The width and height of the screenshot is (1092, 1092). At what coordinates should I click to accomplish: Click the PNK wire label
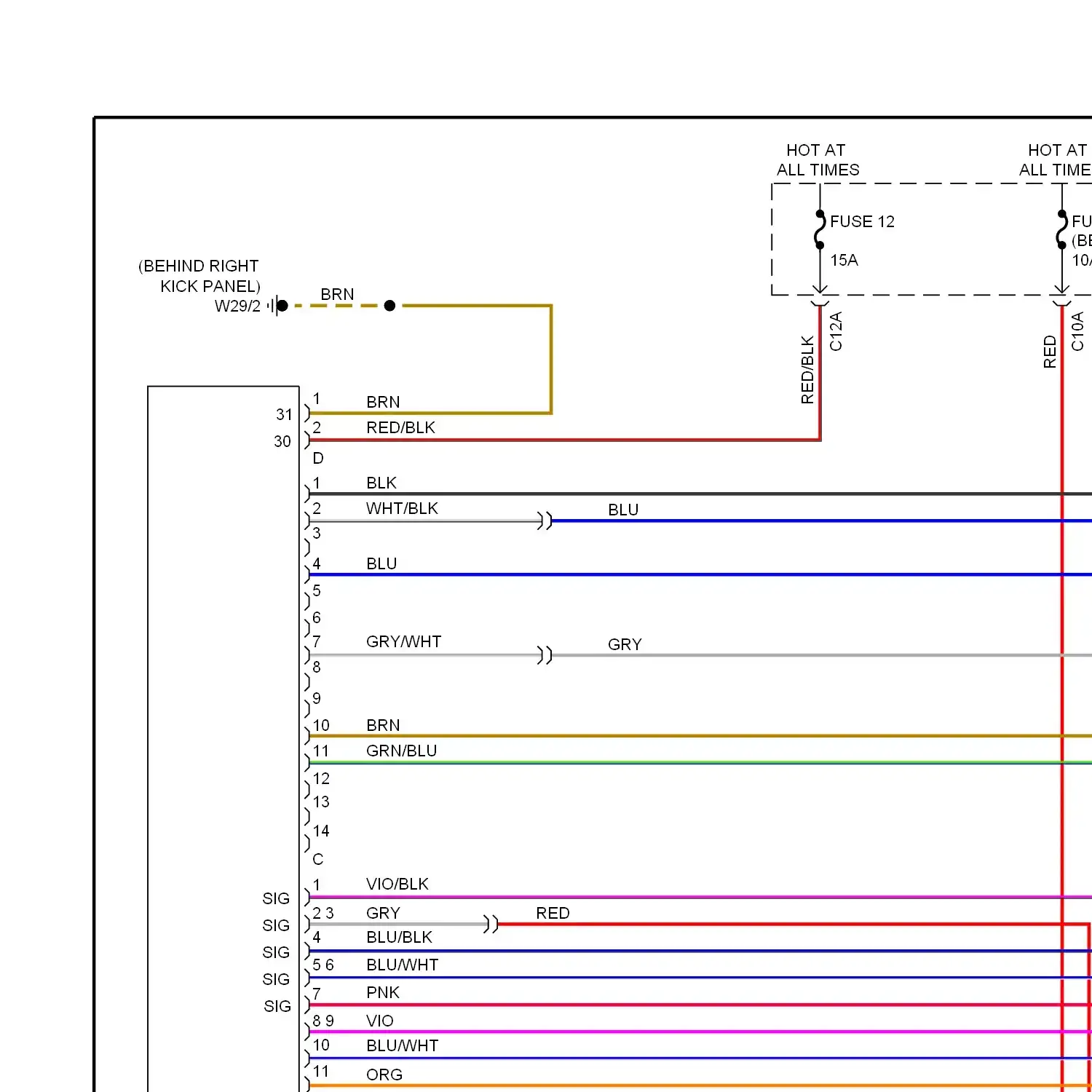click(383, 992)
